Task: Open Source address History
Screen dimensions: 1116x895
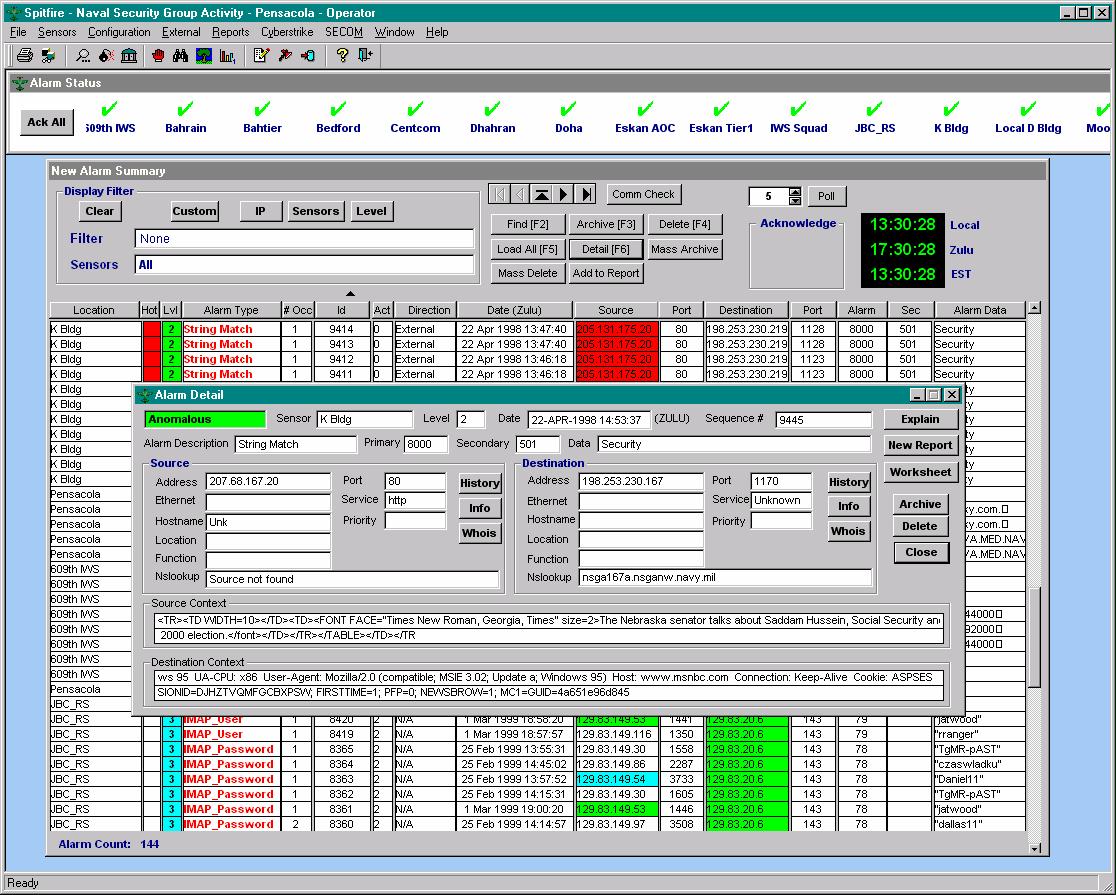Action: click(480, 483)
